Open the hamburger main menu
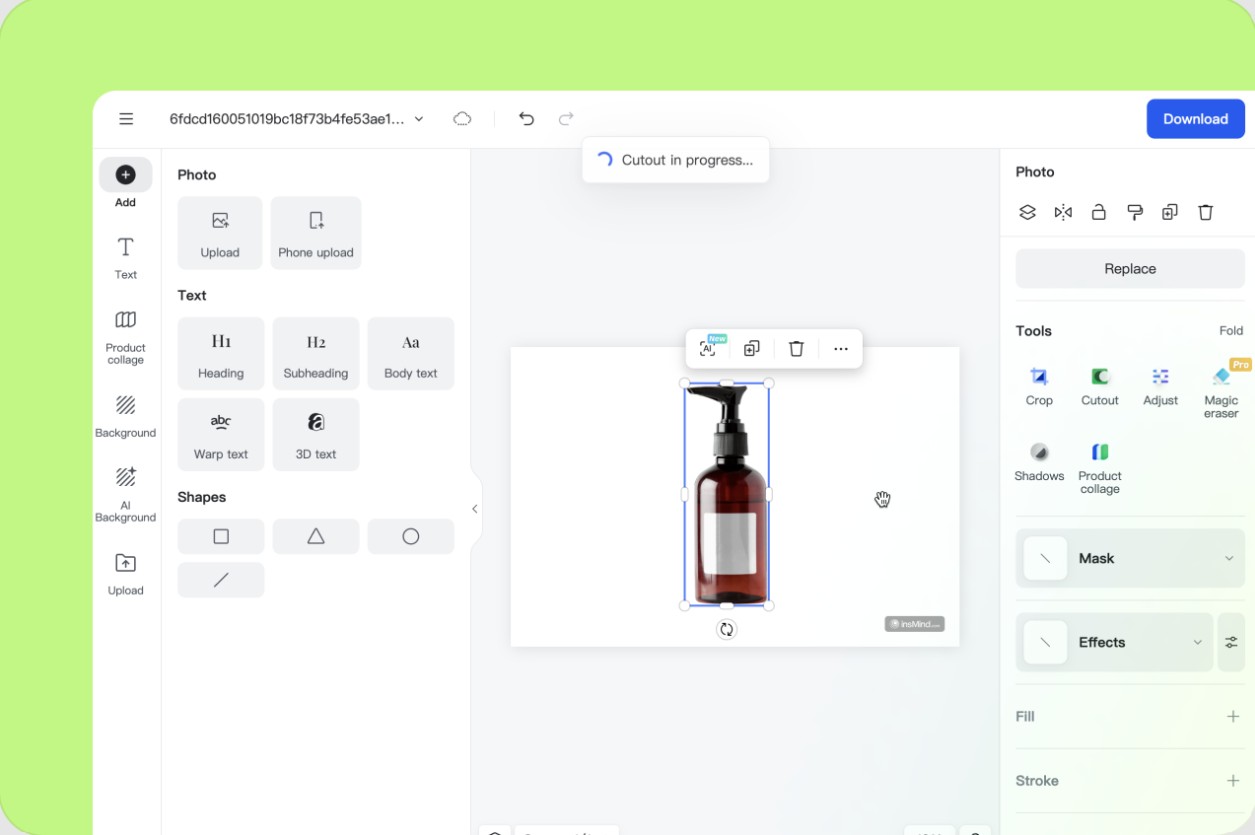 tap(126, 119)
